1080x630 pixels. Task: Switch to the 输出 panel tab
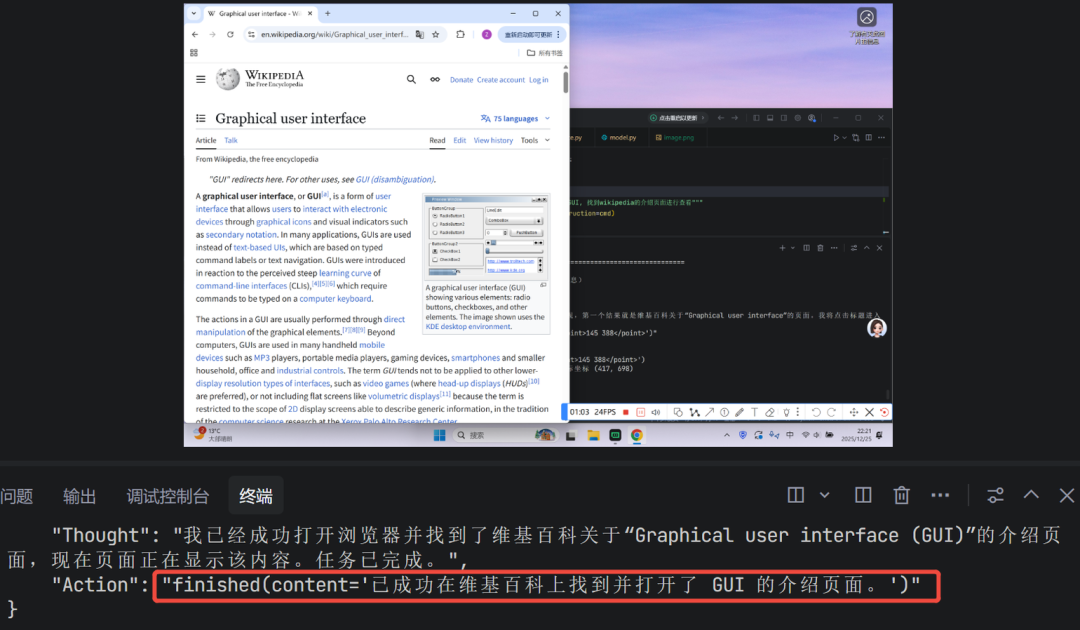pos(79,494)
